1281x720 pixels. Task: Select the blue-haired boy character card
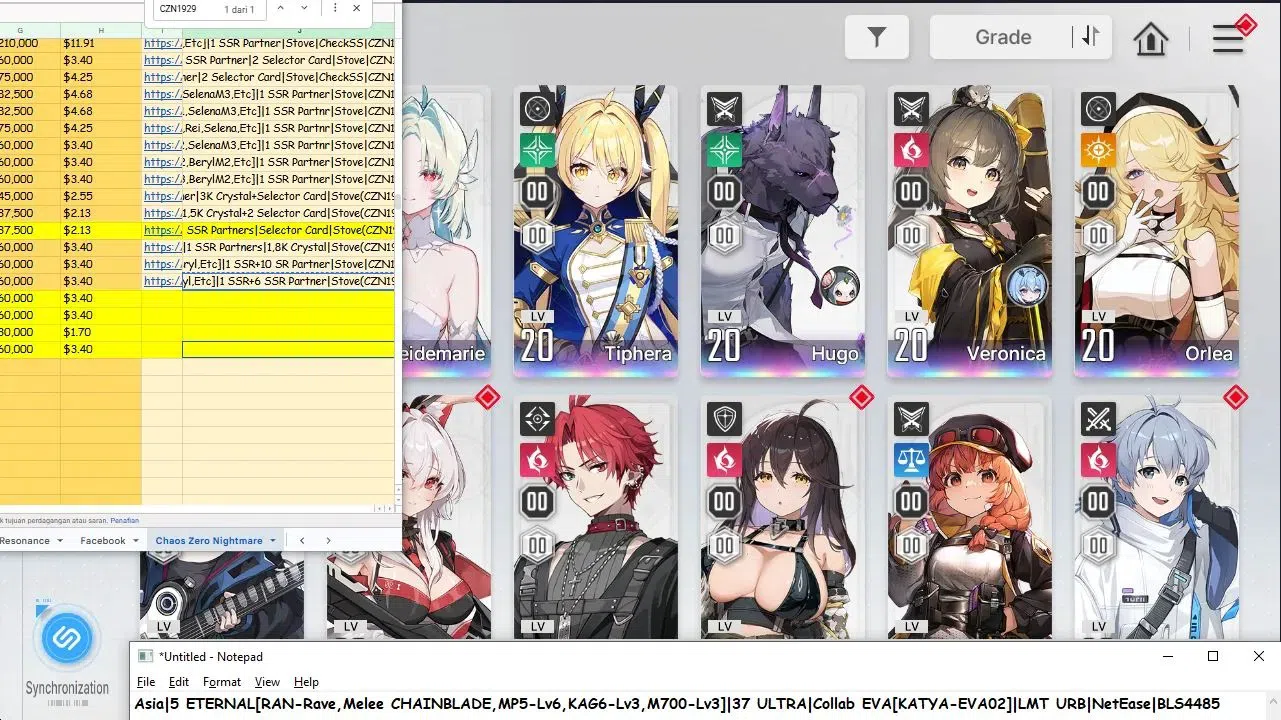click(x=1157, y=518)
